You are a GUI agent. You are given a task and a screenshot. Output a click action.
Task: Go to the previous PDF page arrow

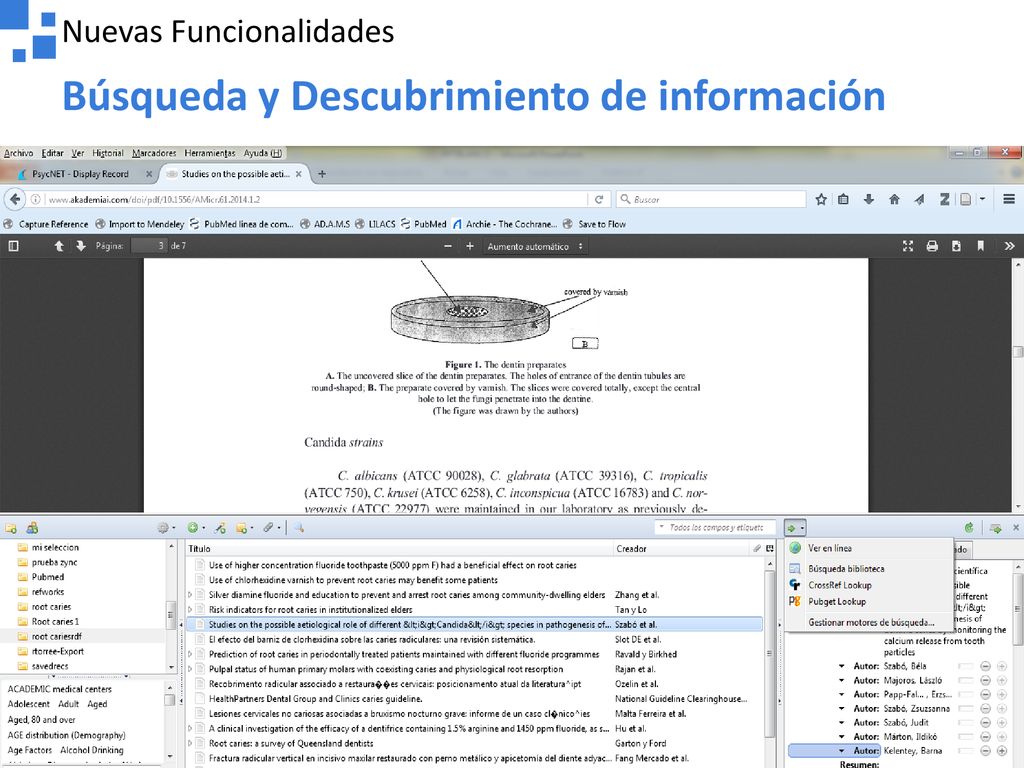click(59, 246)
